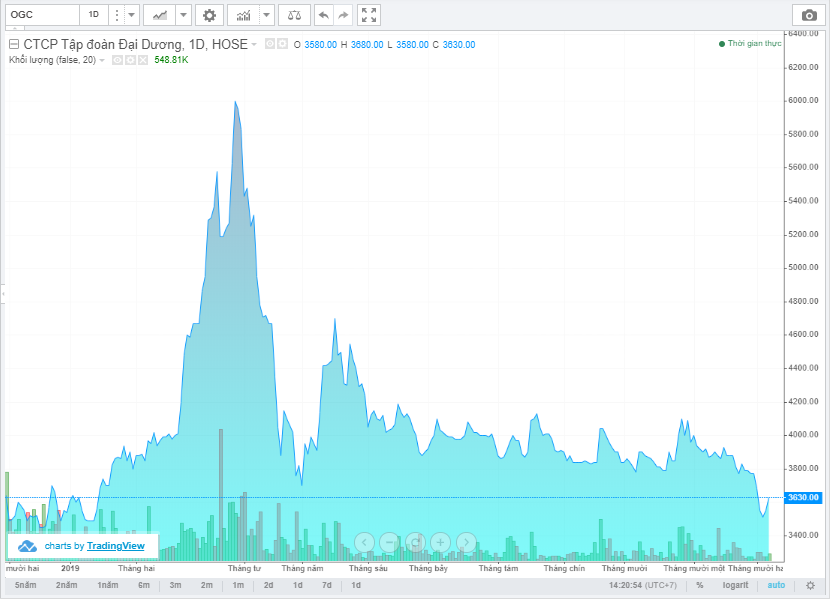Image resolution: width=830 pixels, height=603 pixels.
Task: Select the 2năm time range
Action: point(67,585)
